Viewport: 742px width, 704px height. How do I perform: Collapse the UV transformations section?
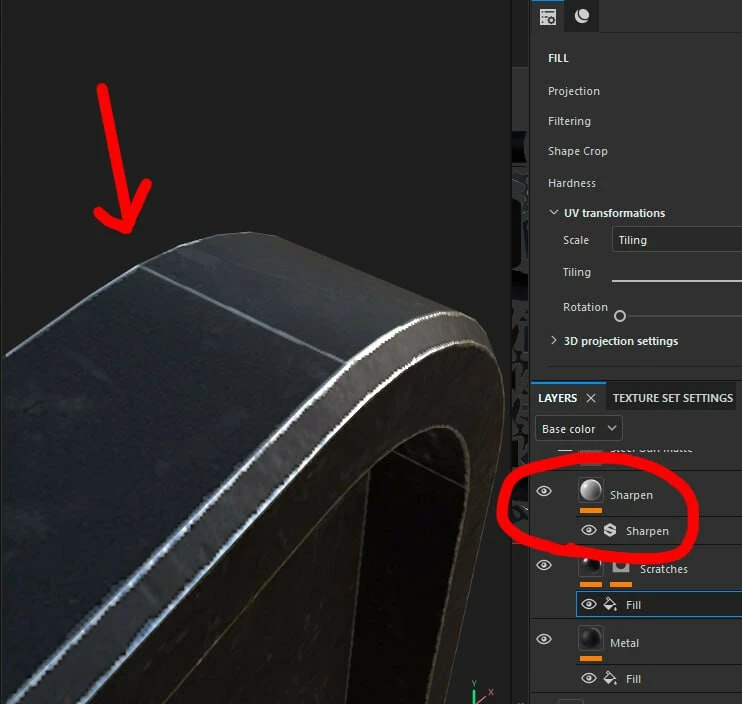pyautogui.click(x=553, y=212)
